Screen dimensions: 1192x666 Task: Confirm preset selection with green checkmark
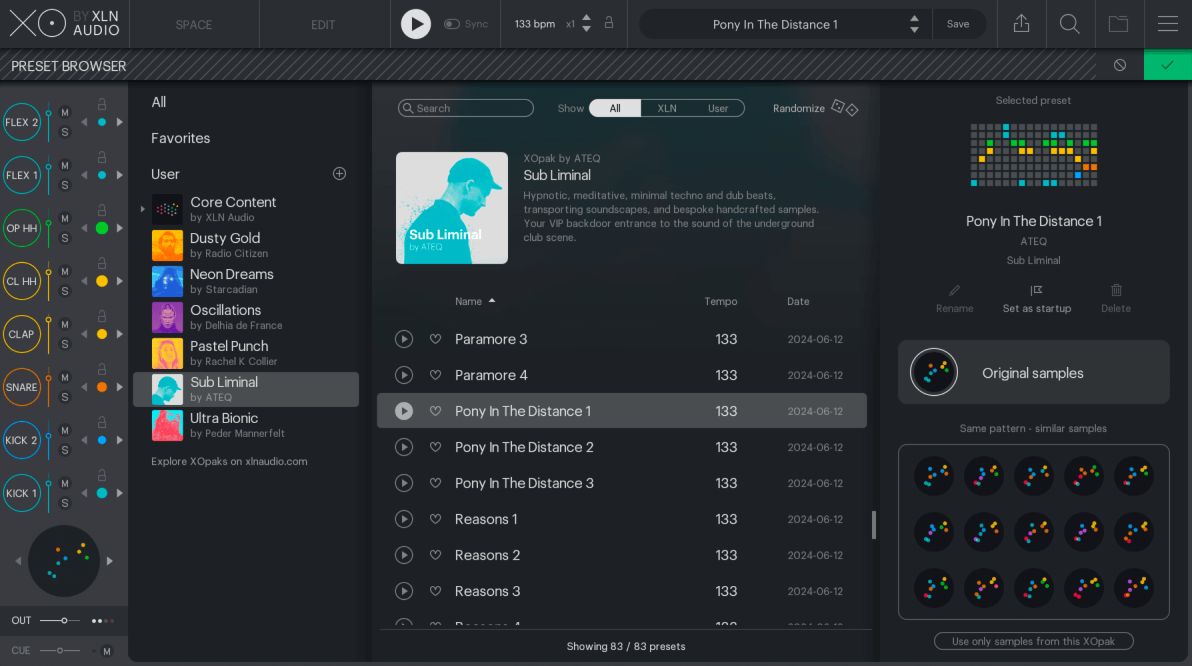1167,65
